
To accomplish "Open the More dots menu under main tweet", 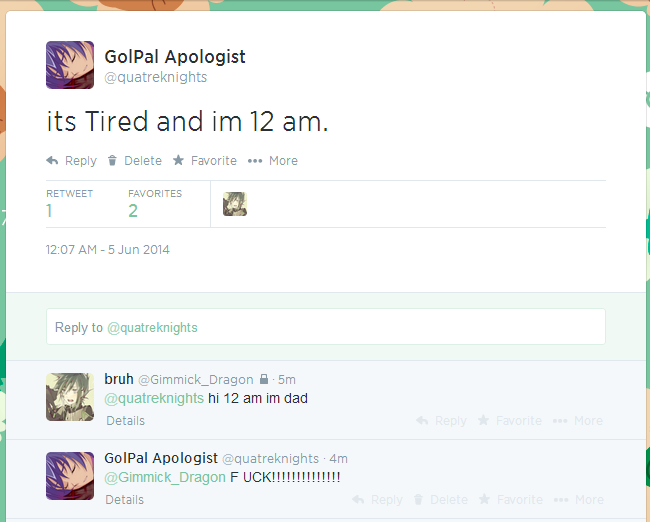I will 255,161.
